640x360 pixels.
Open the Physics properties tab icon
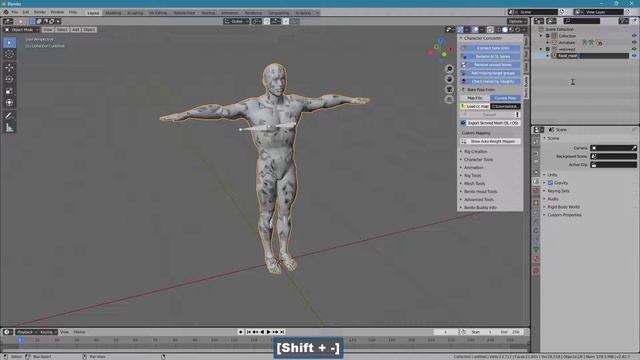pos(536,231)
